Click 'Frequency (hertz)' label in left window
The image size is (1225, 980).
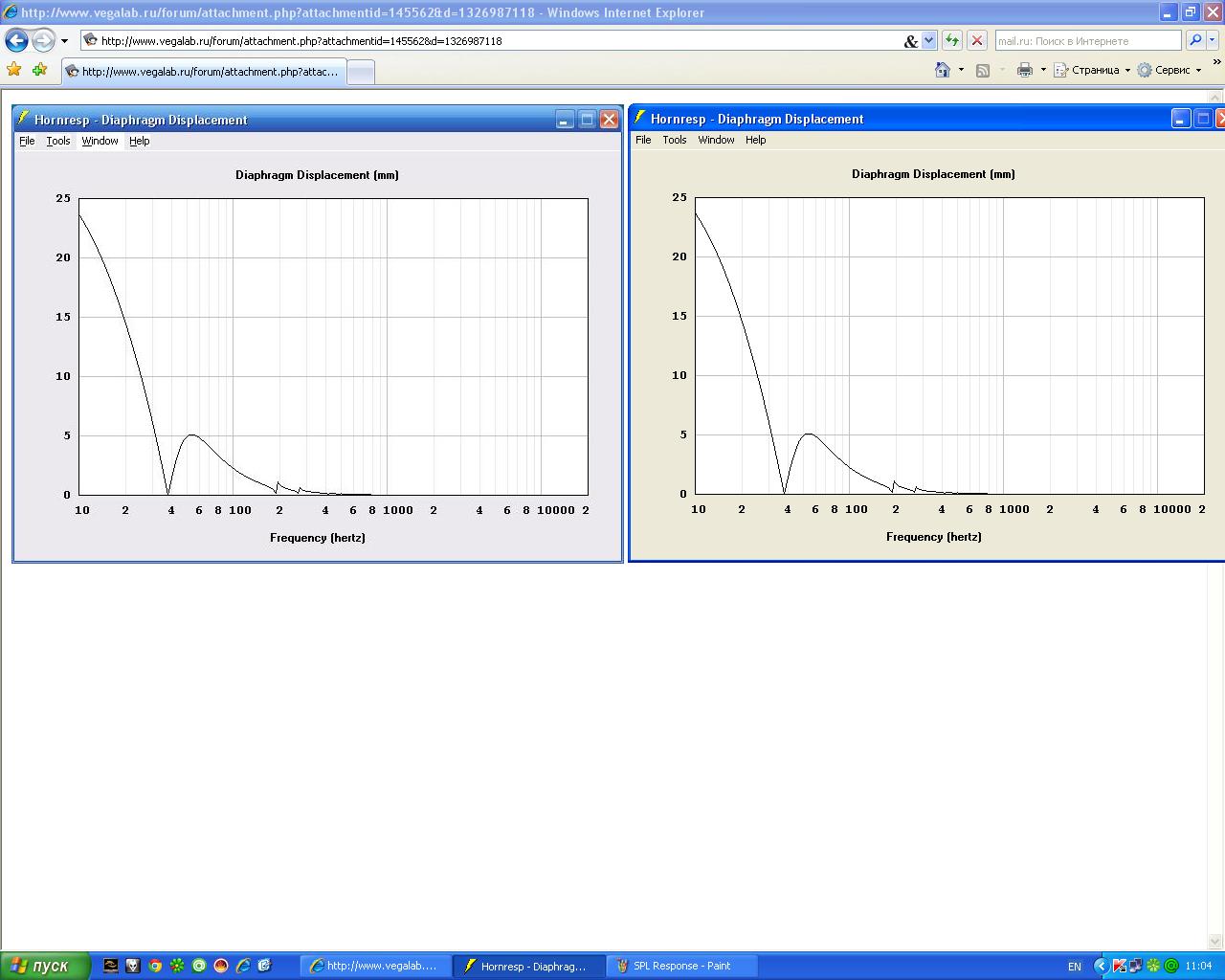[318, 538]
